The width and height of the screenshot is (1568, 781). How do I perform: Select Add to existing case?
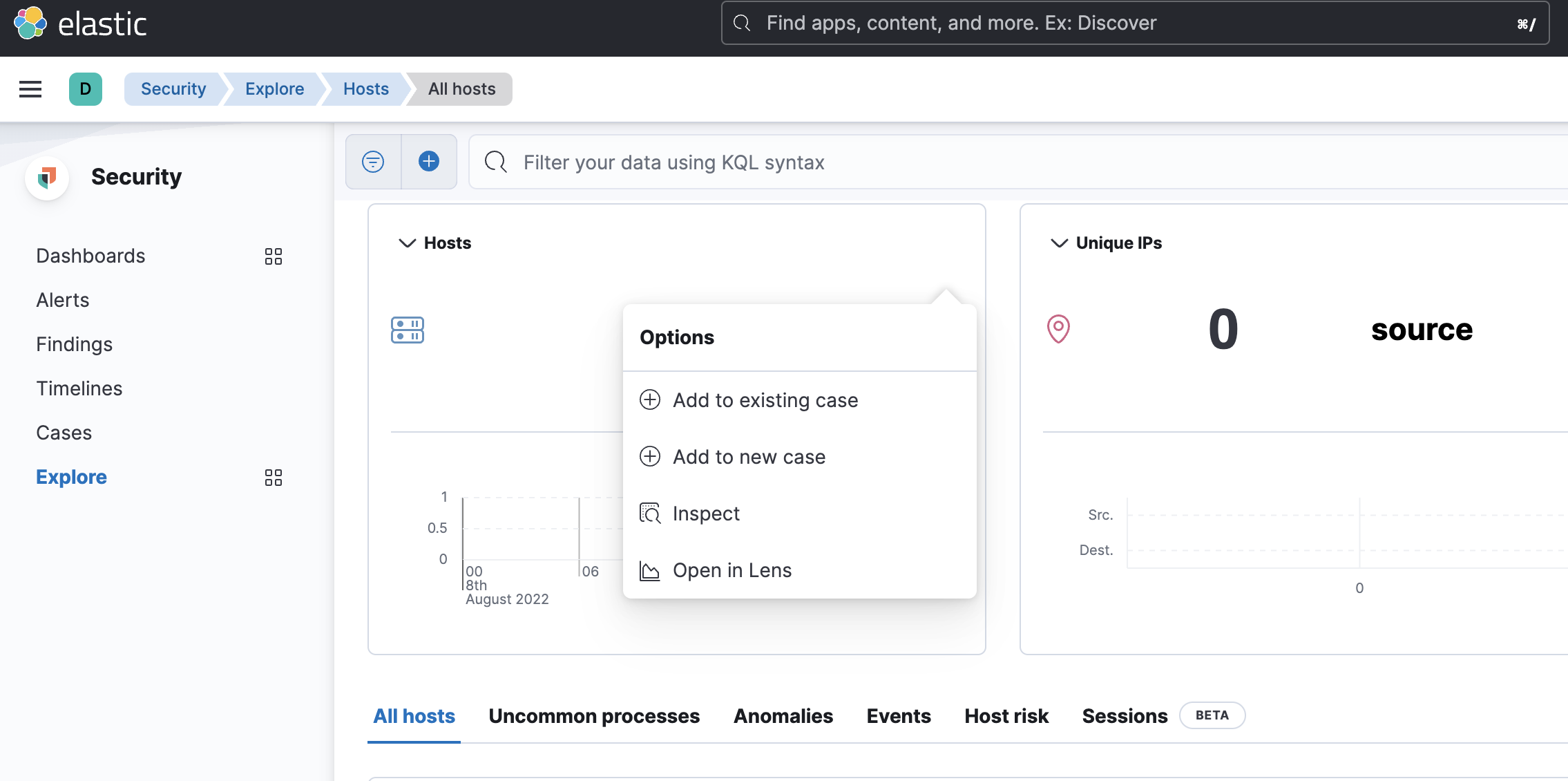pos(765,400)
